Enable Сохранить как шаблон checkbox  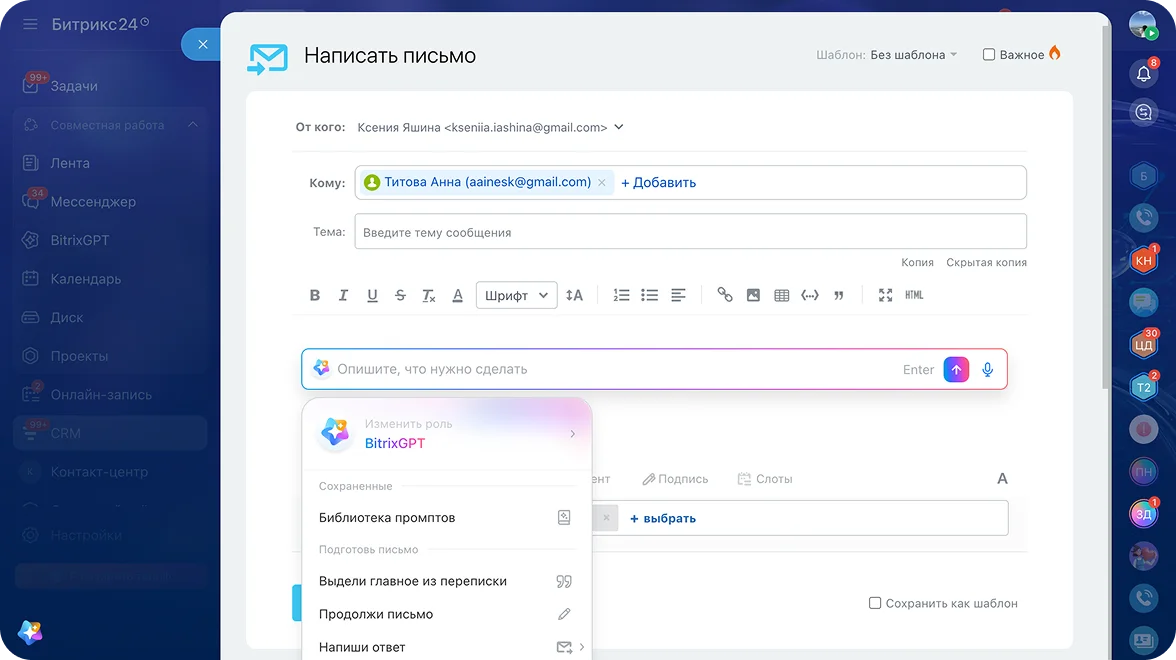(874, 603)
